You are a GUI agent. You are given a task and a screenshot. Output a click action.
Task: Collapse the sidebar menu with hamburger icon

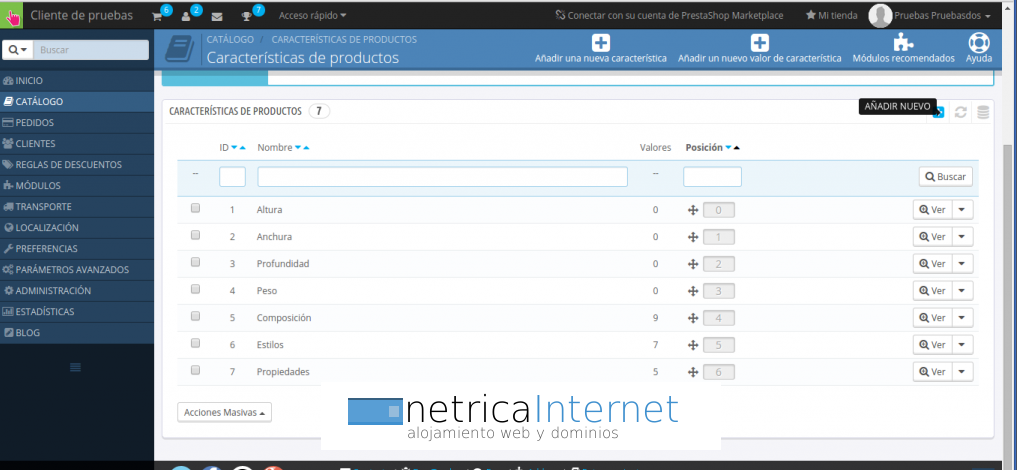pyautogui.click(x=75, y=368)
